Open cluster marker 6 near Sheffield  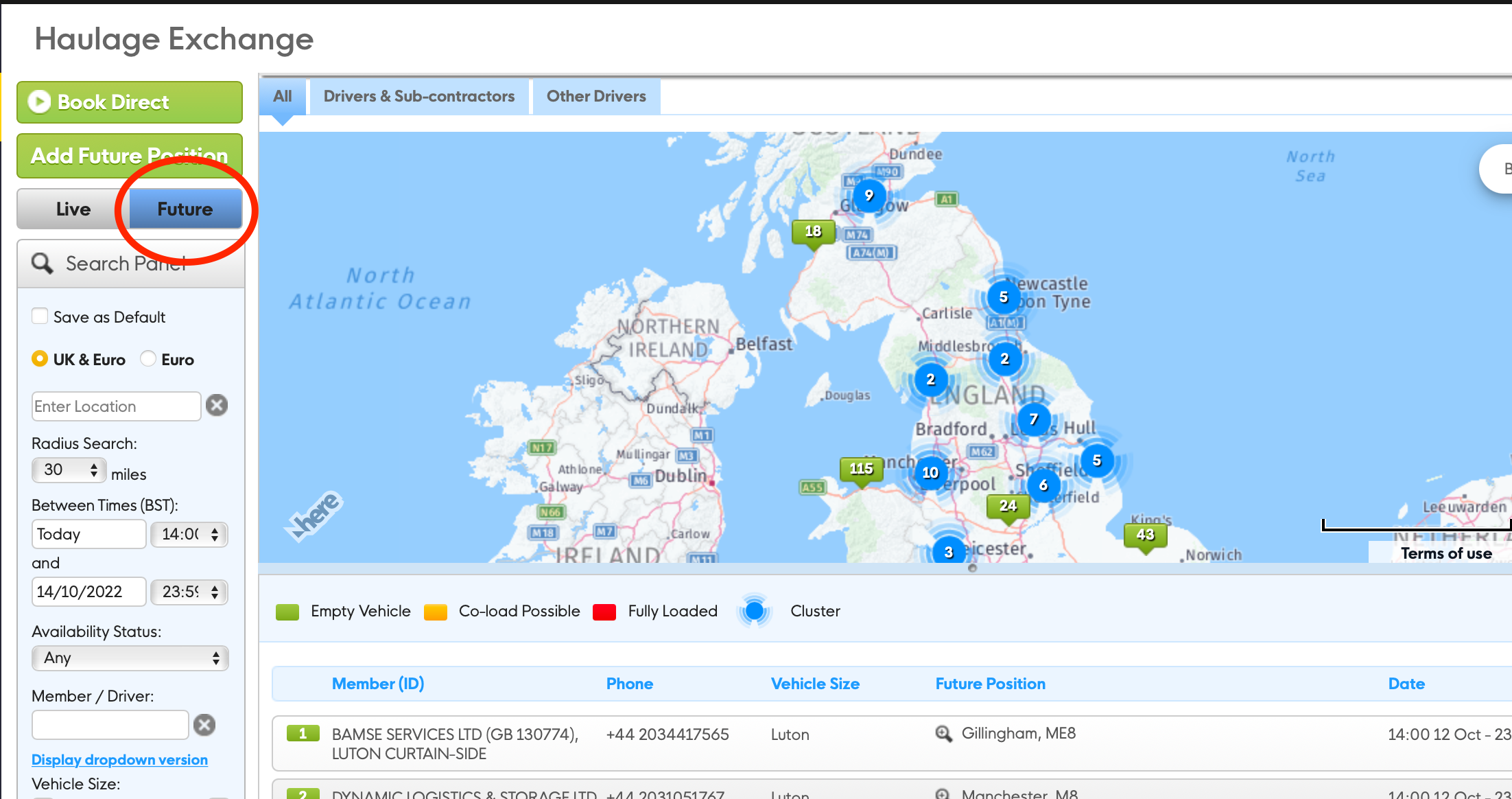1043,485
